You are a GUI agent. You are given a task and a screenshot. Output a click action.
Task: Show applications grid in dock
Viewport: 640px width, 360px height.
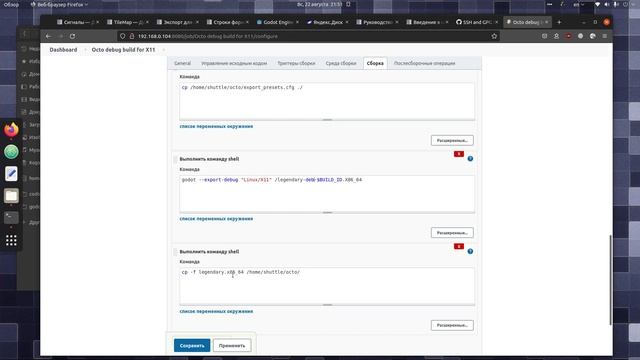click(11, 240)
